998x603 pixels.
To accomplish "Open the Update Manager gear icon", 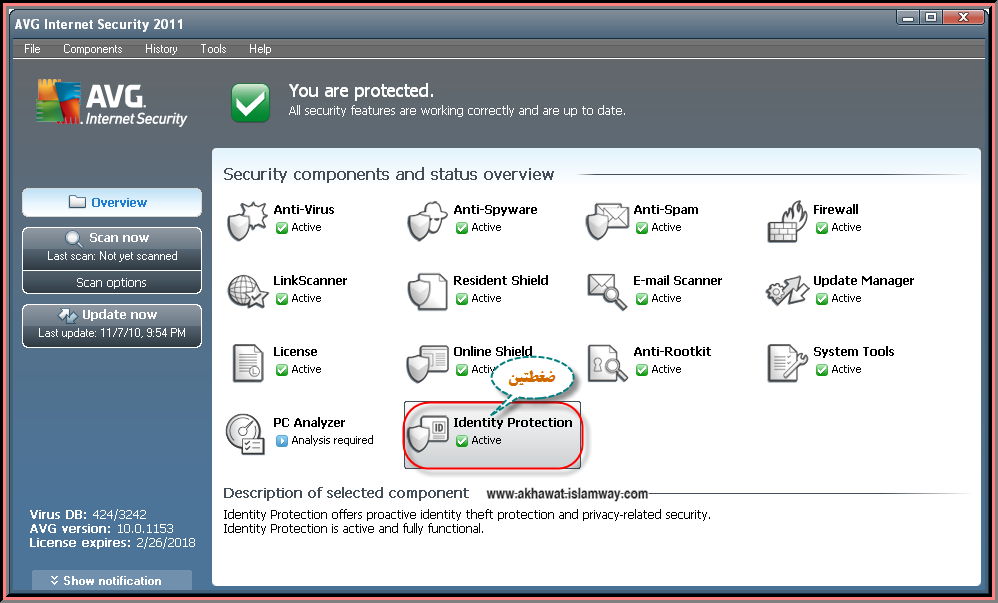I will 787,291.
